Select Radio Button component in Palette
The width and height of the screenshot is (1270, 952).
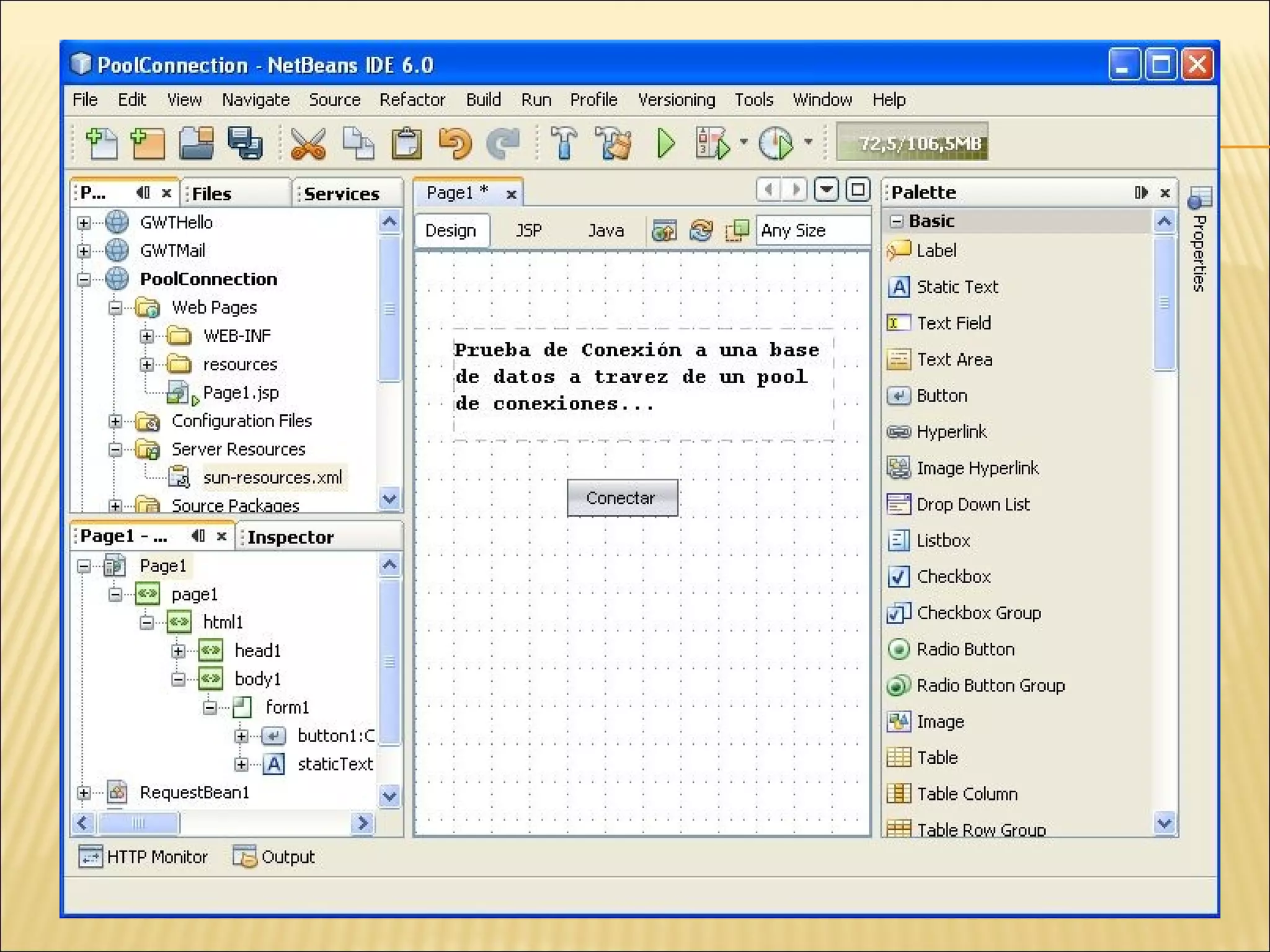pos(965,649)
